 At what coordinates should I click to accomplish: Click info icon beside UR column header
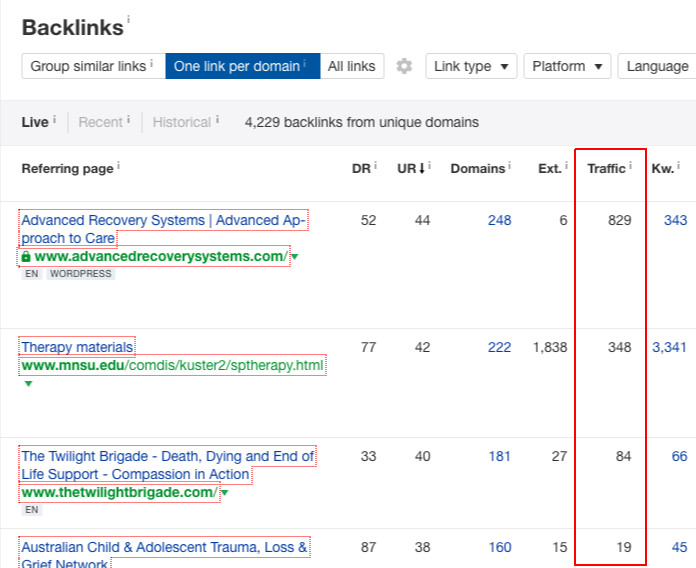[x=430, y=166]
